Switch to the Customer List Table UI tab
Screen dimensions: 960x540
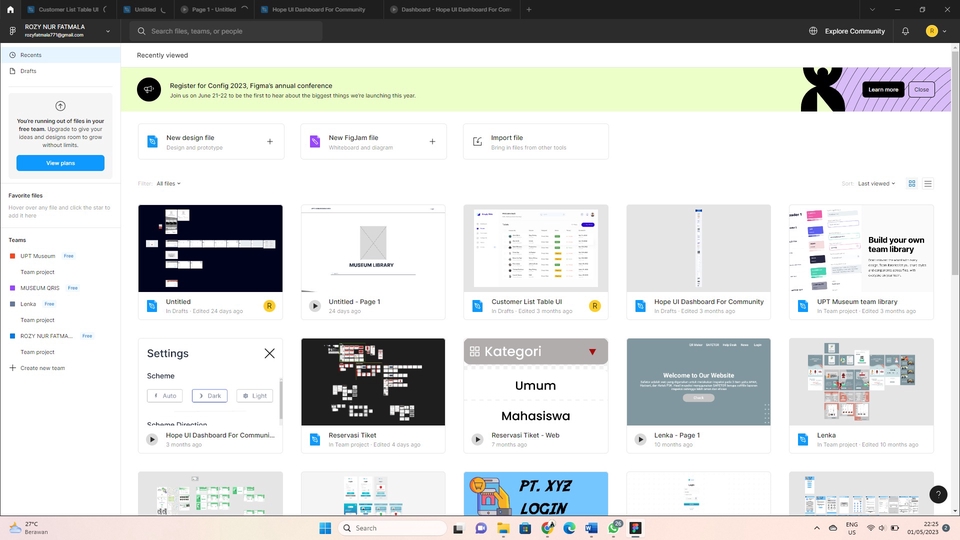coord(67,9)
